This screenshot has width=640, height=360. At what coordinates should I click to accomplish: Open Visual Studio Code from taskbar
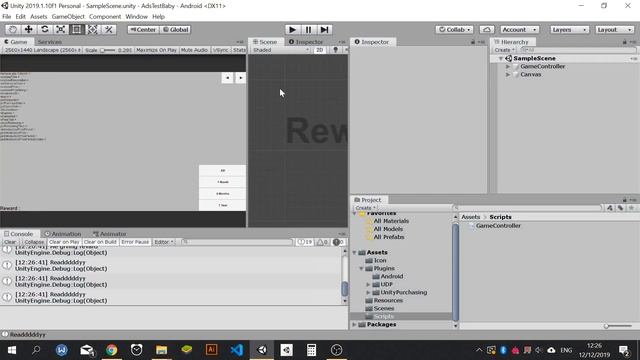pos(237,350)
